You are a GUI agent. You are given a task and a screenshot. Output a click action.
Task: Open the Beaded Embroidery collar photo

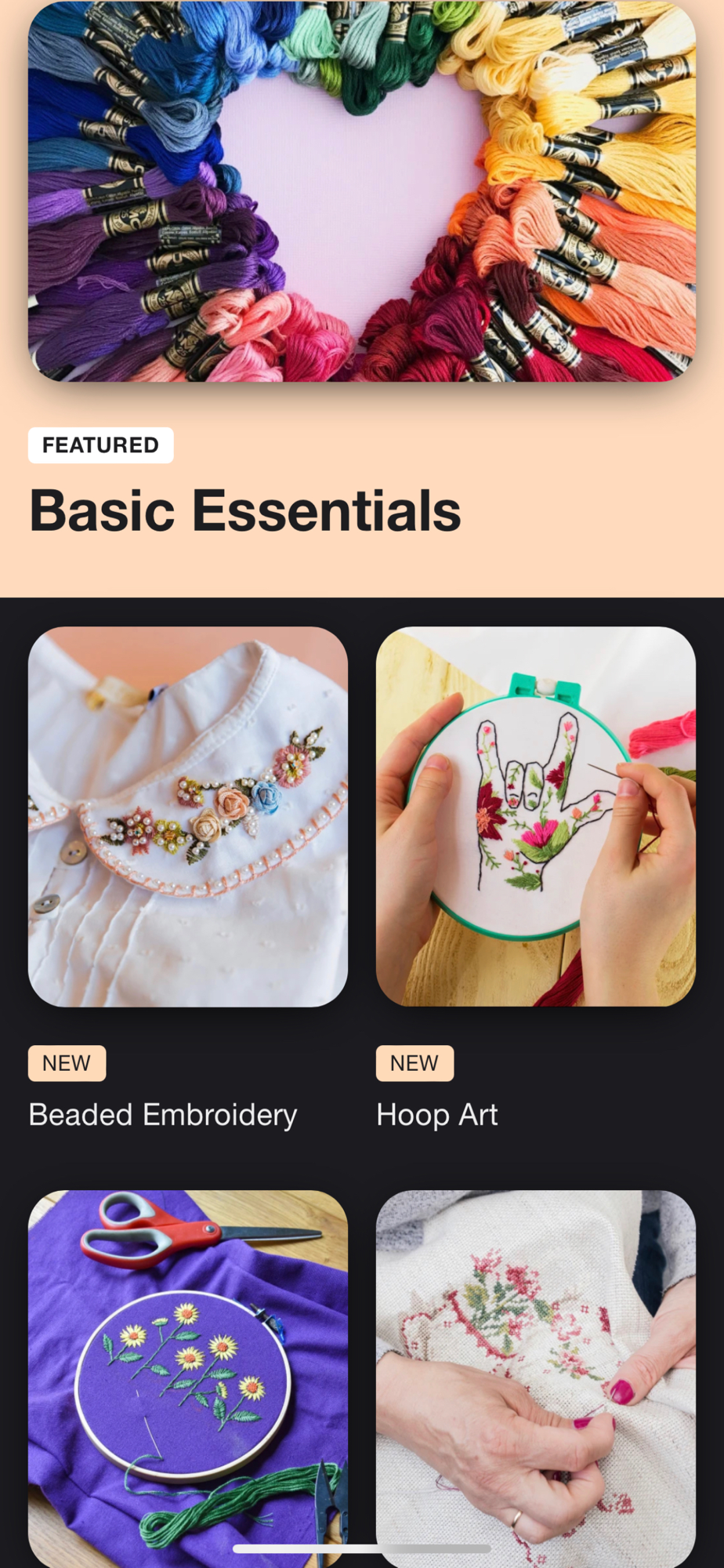click(x=188, y=816)
